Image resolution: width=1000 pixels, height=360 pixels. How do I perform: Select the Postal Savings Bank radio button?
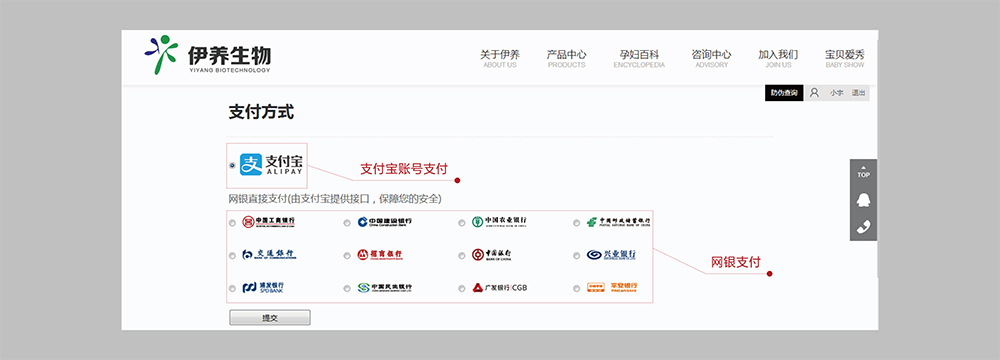[577, 223]
